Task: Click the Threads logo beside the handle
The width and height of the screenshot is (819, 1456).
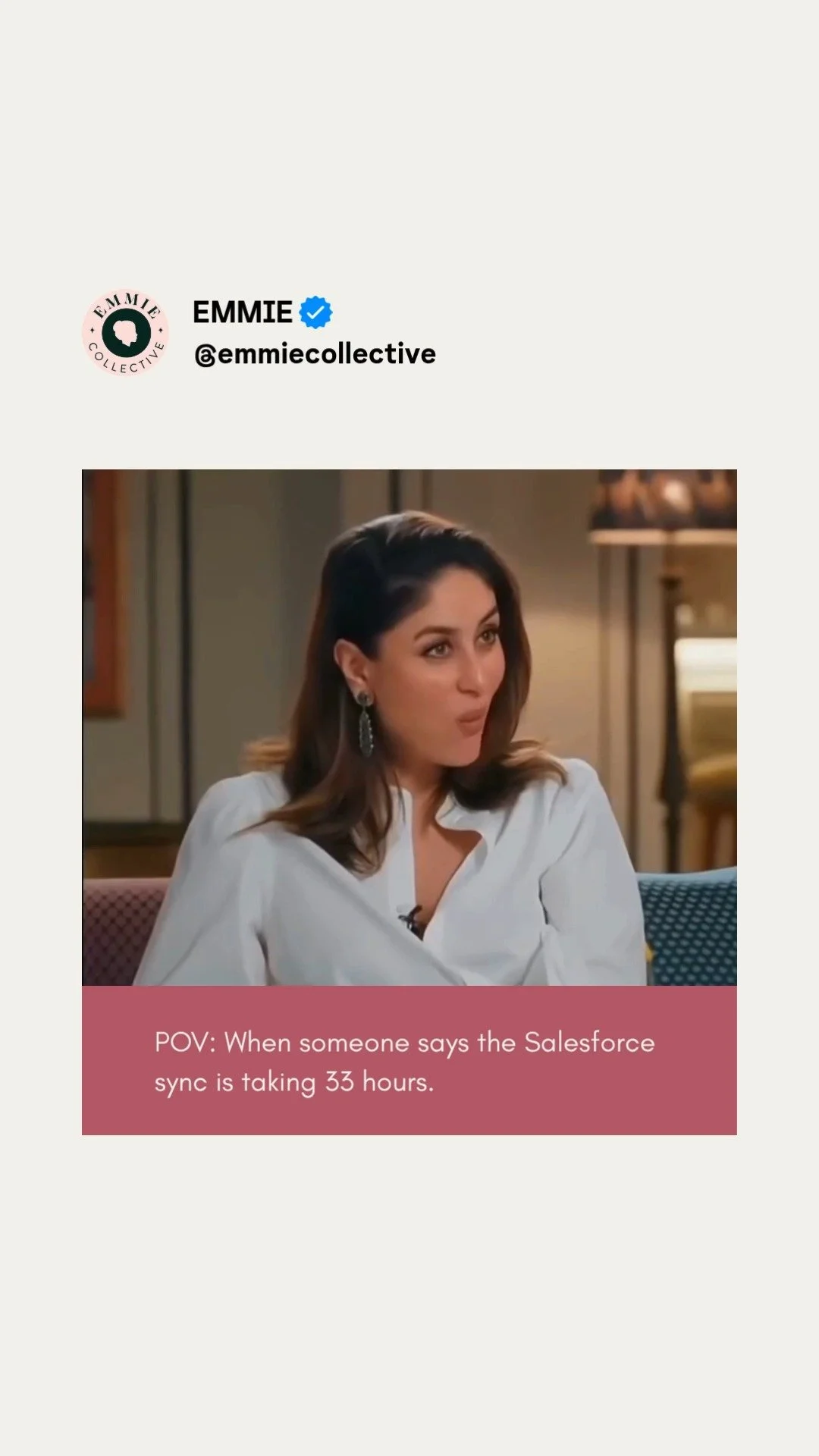Action: tap(205, 356)
